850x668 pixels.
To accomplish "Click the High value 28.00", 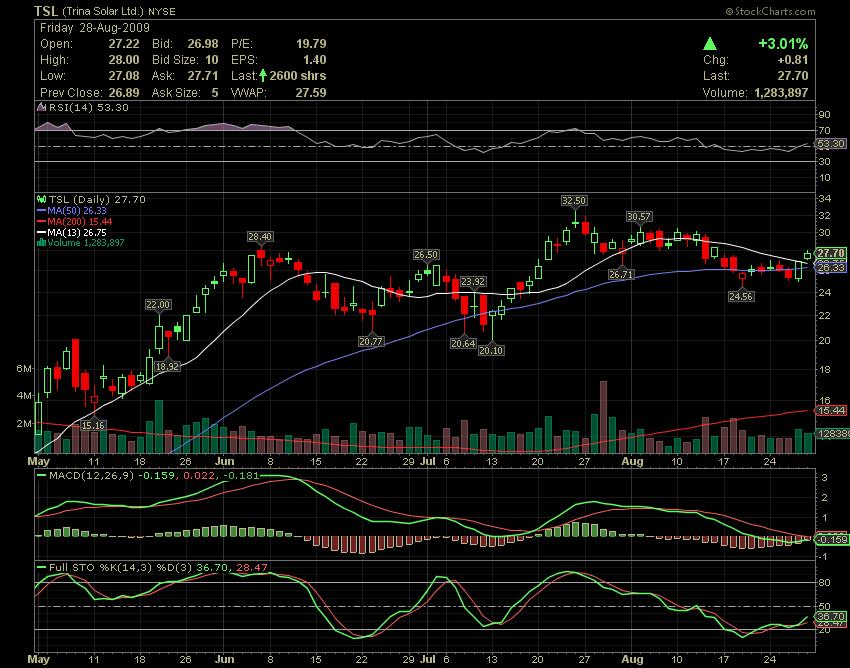I will click(124, 60).
